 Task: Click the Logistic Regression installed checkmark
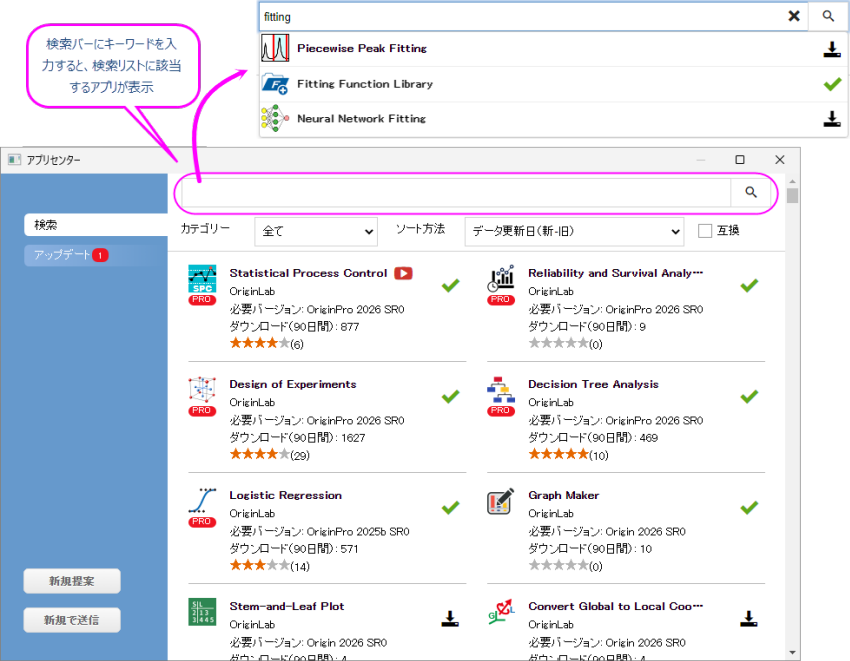[450, 508]
